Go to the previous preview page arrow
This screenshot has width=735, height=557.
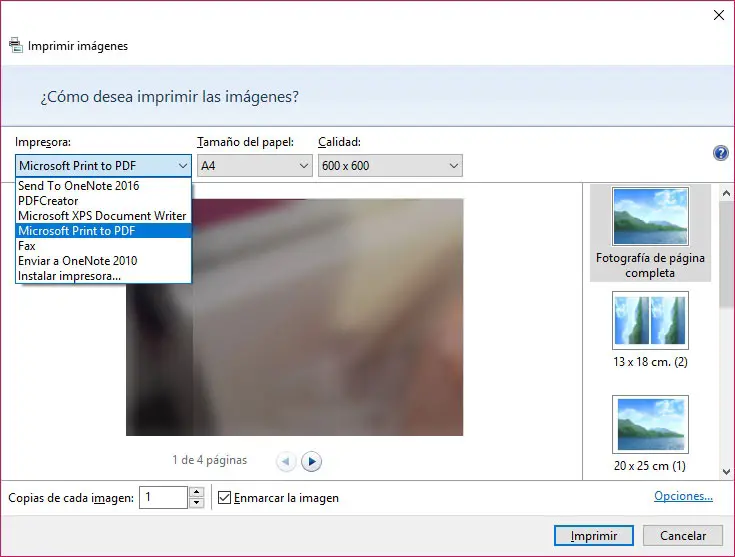(x=286, y=461)
